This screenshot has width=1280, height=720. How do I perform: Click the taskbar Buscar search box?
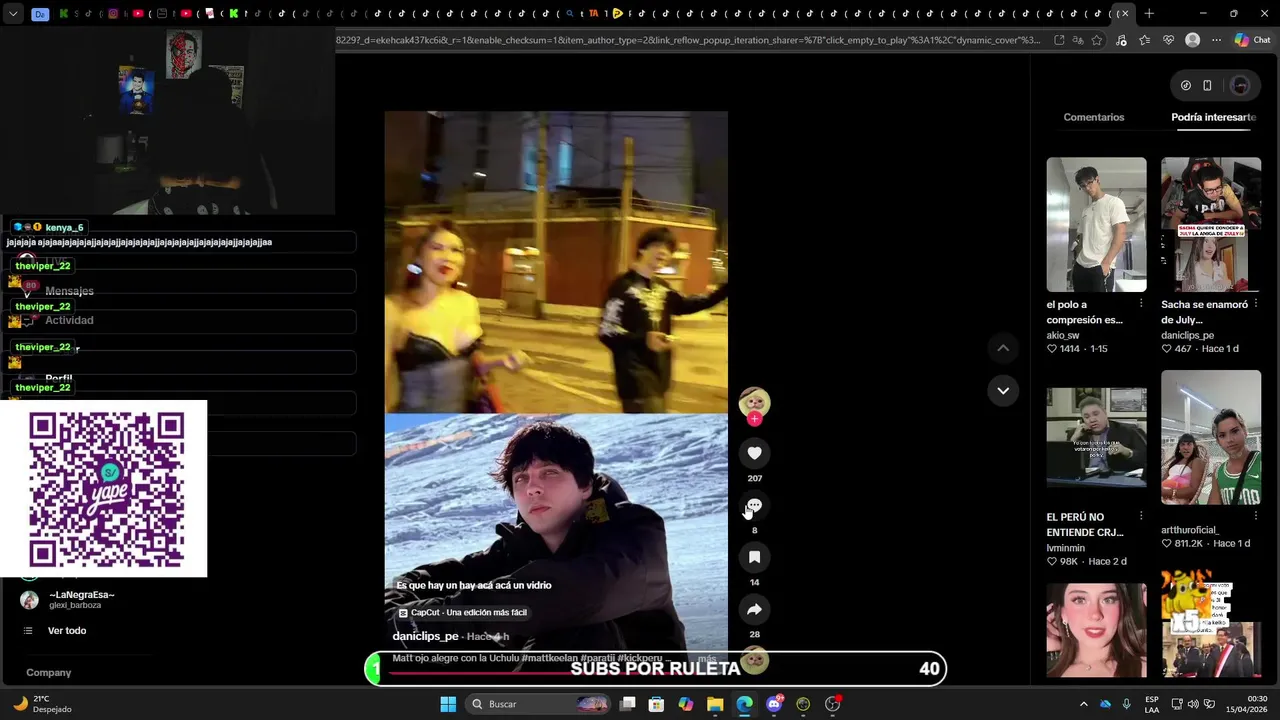click(539, 704)
